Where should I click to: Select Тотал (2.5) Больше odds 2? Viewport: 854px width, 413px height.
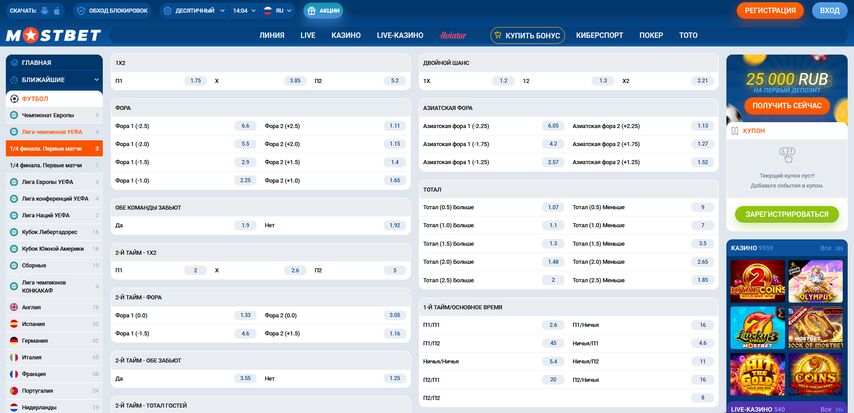point(553,280)
